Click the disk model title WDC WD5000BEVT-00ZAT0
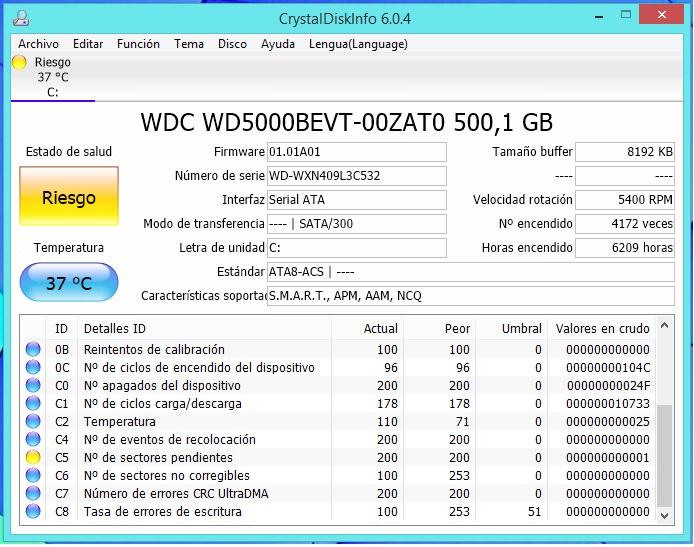The height and width of the screenshot is (547, 694). tap(347, 122)
